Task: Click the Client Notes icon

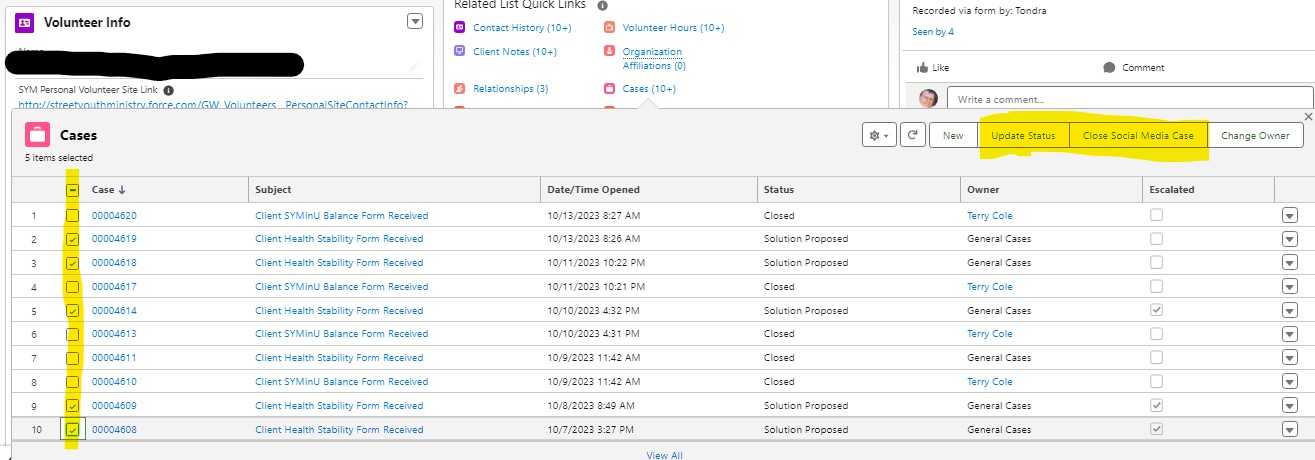Action: pyautogui.click(x=460, y=51)
